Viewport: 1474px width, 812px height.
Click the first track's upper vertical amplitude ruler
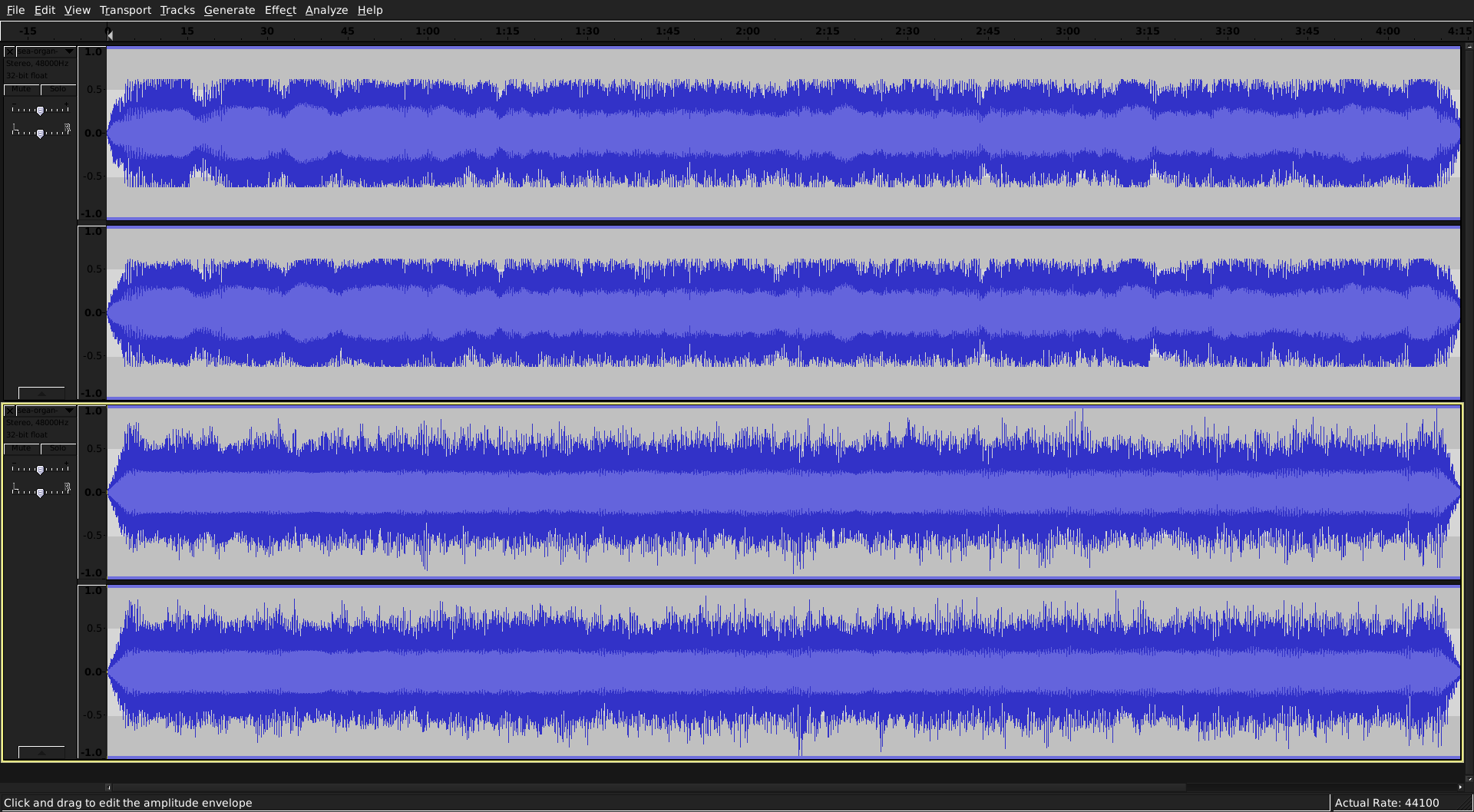point(91,133)
